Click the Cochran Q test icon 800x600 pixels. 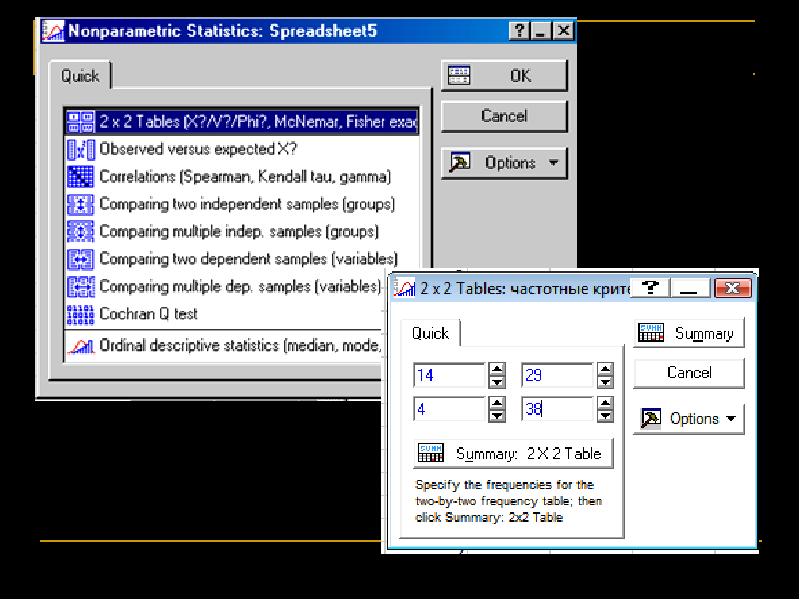(80, 314)
